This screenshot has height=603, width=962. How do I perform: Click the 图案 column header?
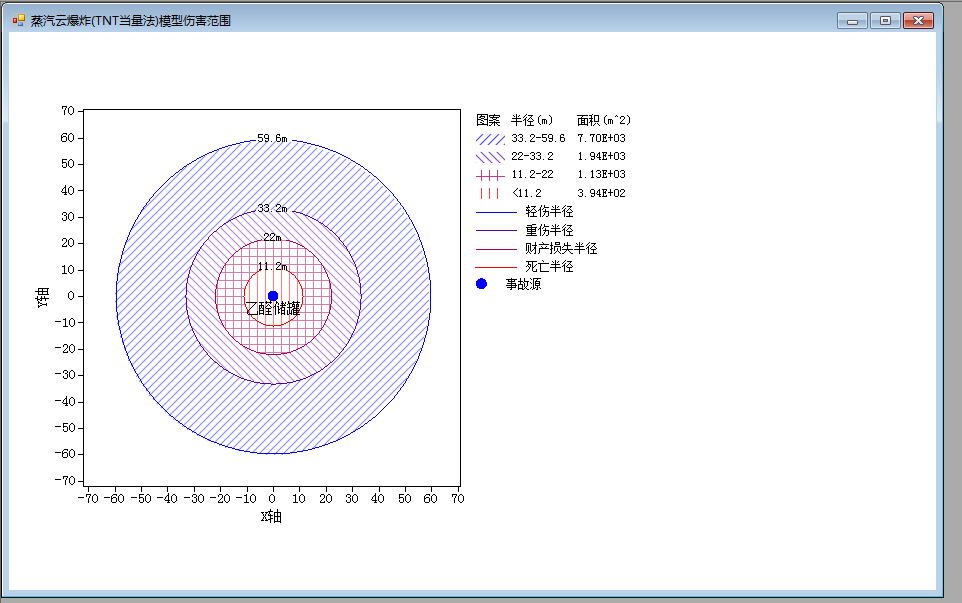tap(488, 120)
